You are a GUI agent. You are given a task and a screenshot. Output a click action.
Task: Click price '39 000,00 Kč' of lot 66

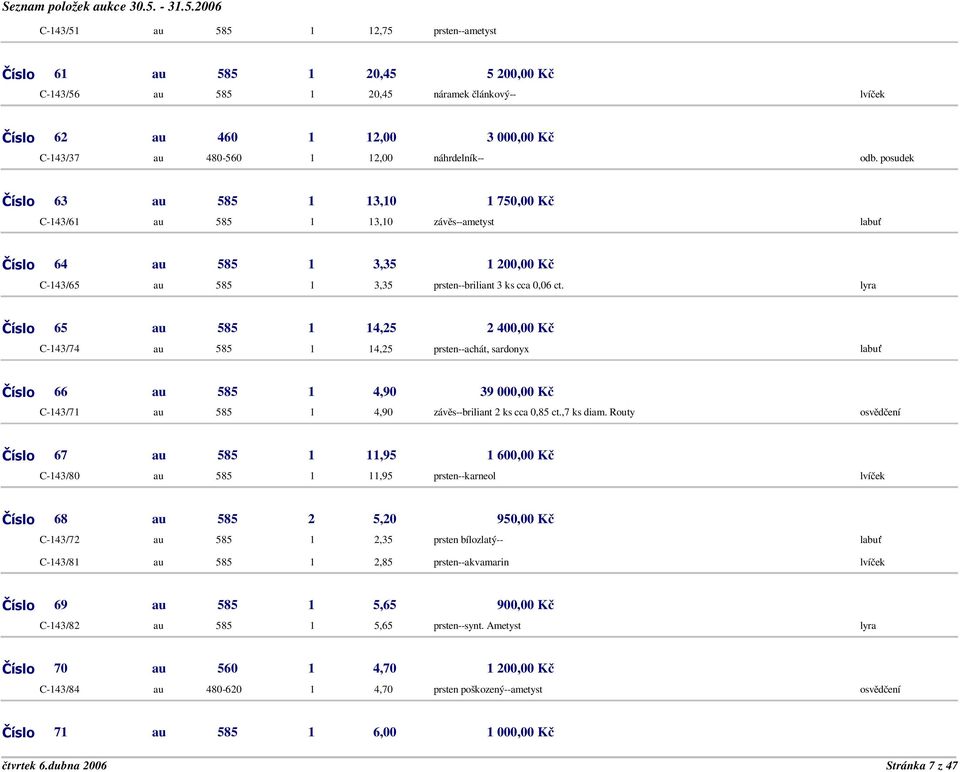[517, 391]
